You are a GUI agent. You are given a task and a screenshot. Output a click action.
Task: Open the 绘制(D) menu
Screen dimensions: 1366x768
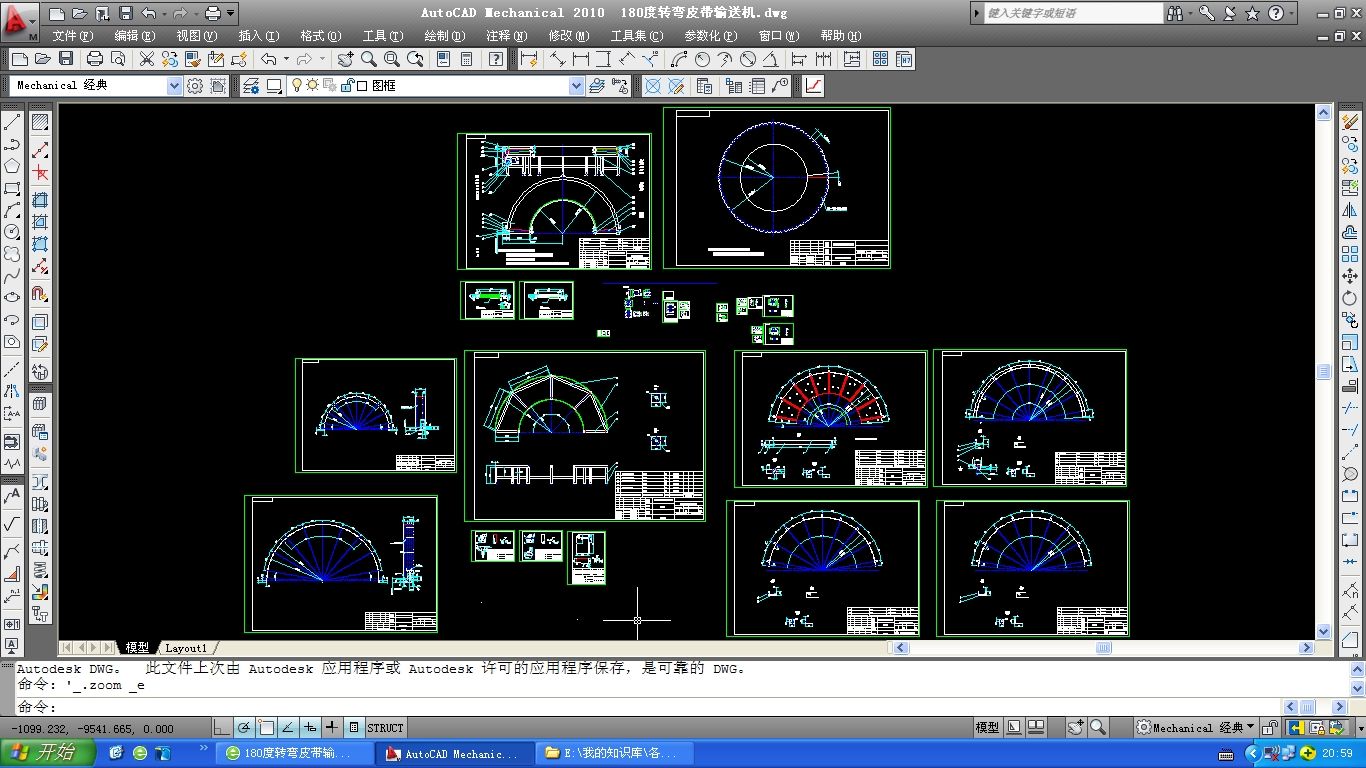(x=444, y=36)
